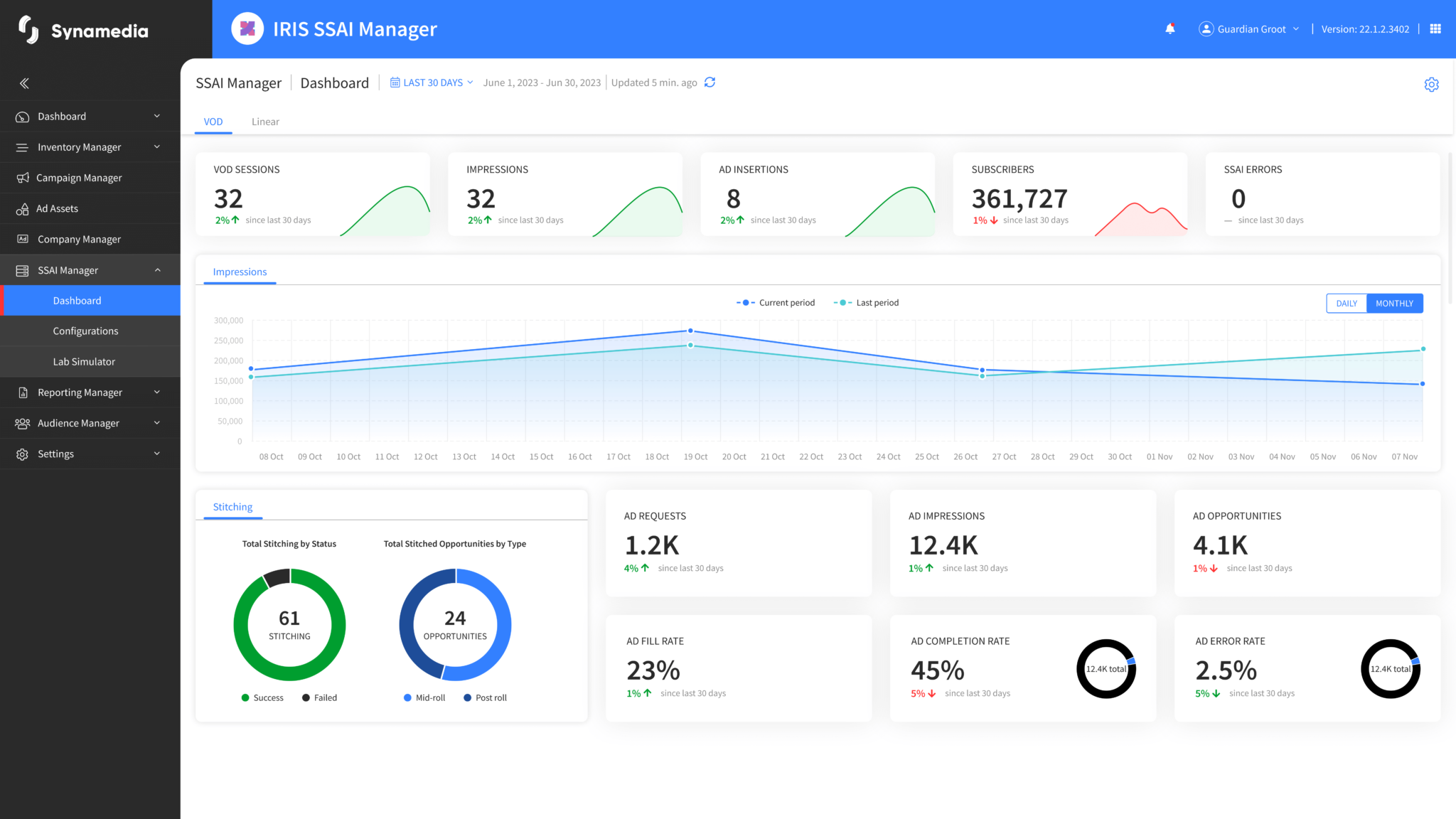Click the Ad Assets shapes icon
This screenshot has width=1456, height=819.
coord(23,209)
